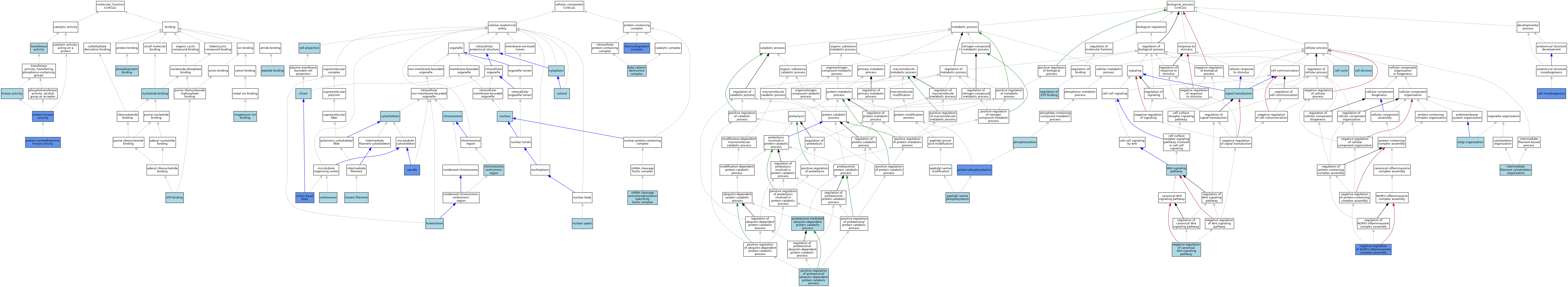1568x287 pixels.
Task: Click the 'cytoplasm' node
Action: pos(556,70)
